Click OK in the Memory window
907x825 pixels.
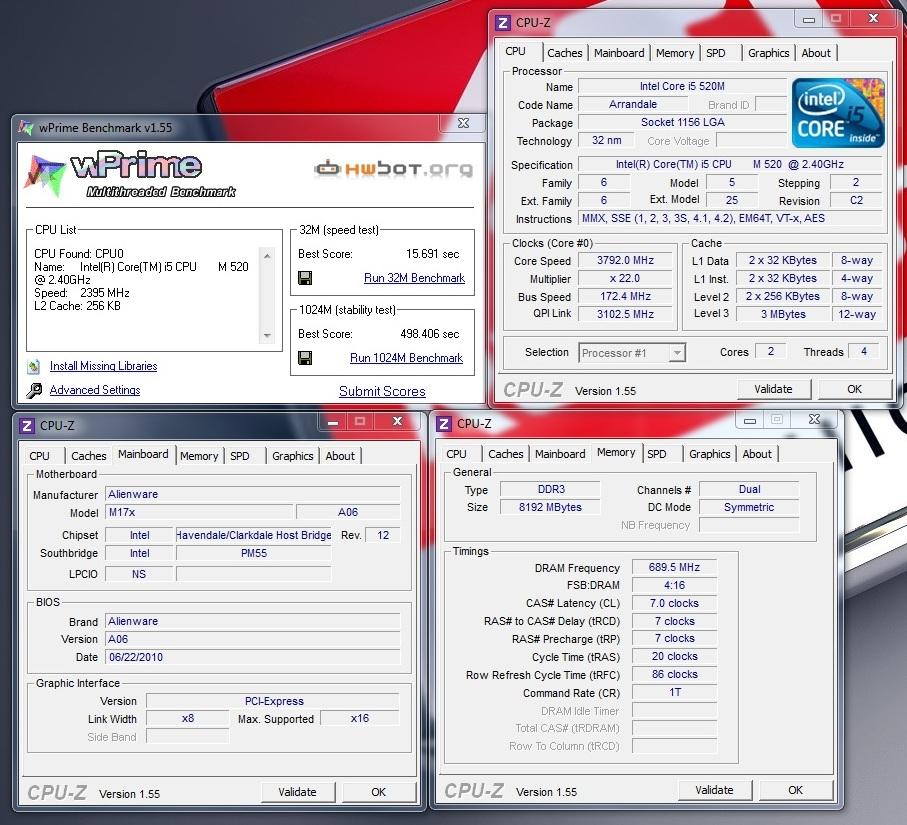tap(795, 790)
